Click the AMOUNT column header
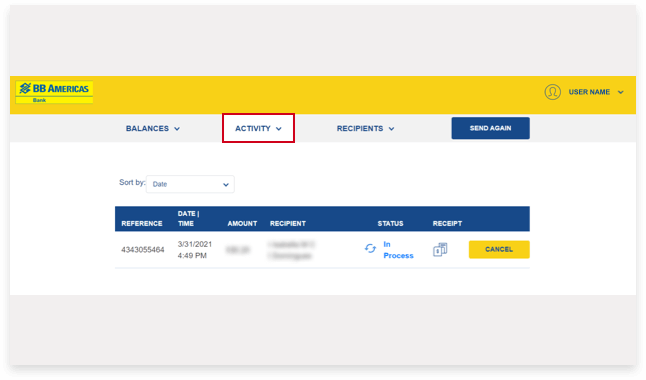This screenshot has height=380, width=646. pyautogui.click(x=242, y=223)
